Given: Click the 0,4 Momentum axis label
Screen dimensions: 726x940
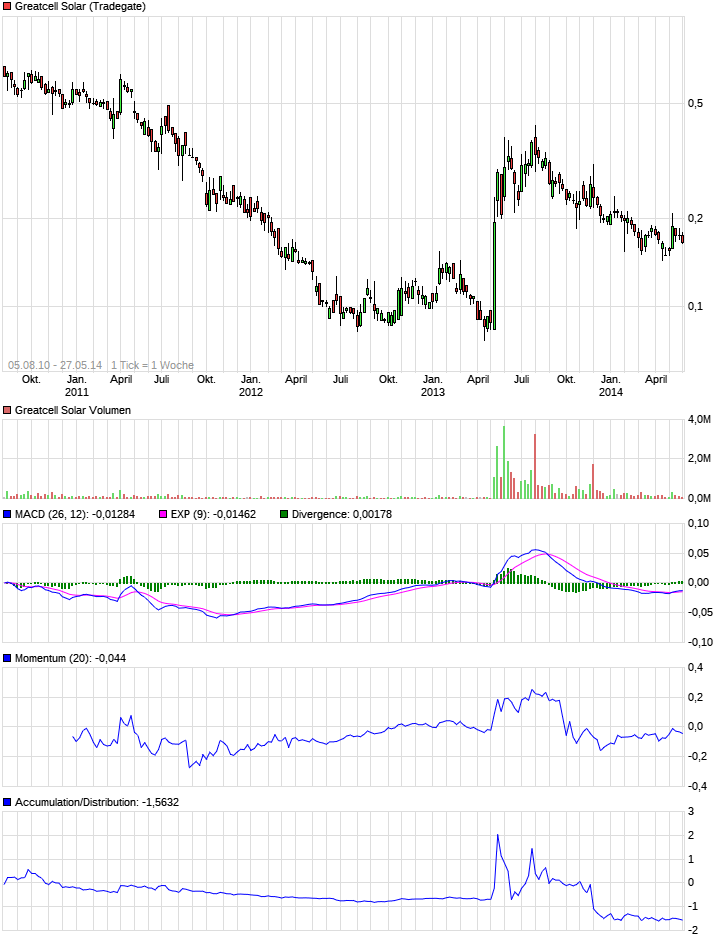Looking at the screenshot, I should coord(695,667).
